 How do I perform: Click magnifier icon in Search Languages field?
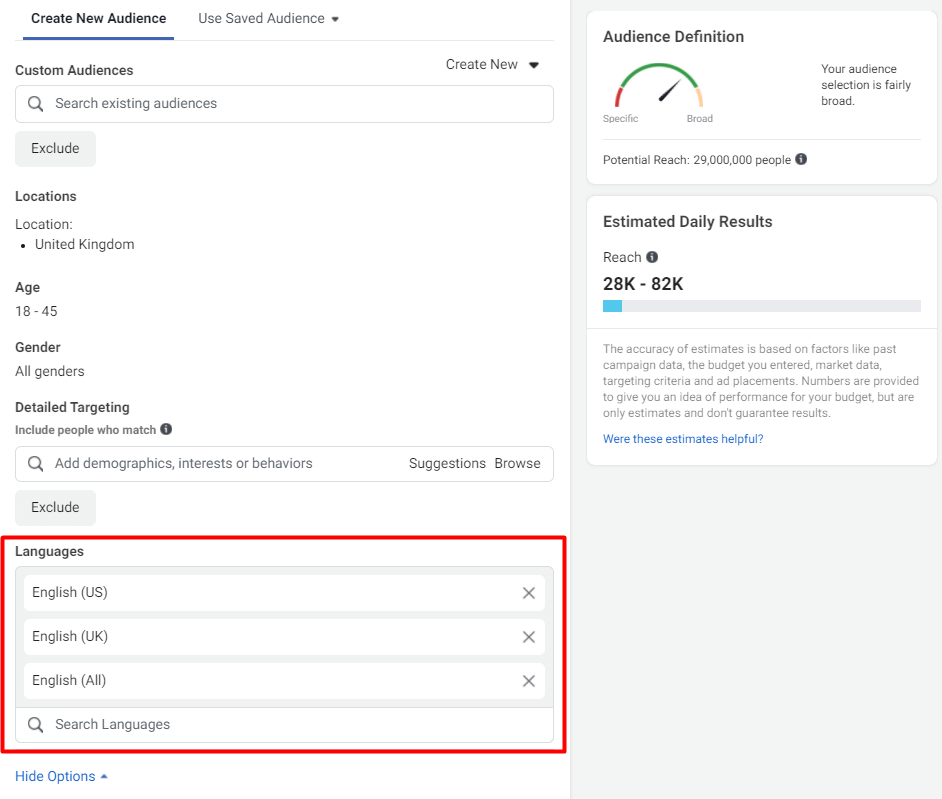coord(36,725)
